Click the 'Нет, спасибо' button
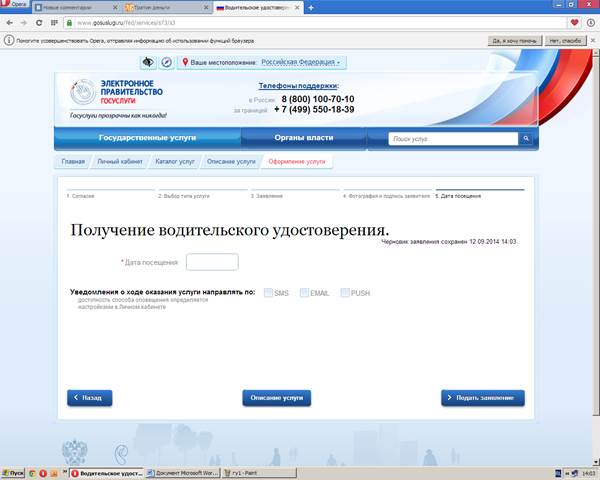Viewport: 600px width, 480px height. pos(566,41)
